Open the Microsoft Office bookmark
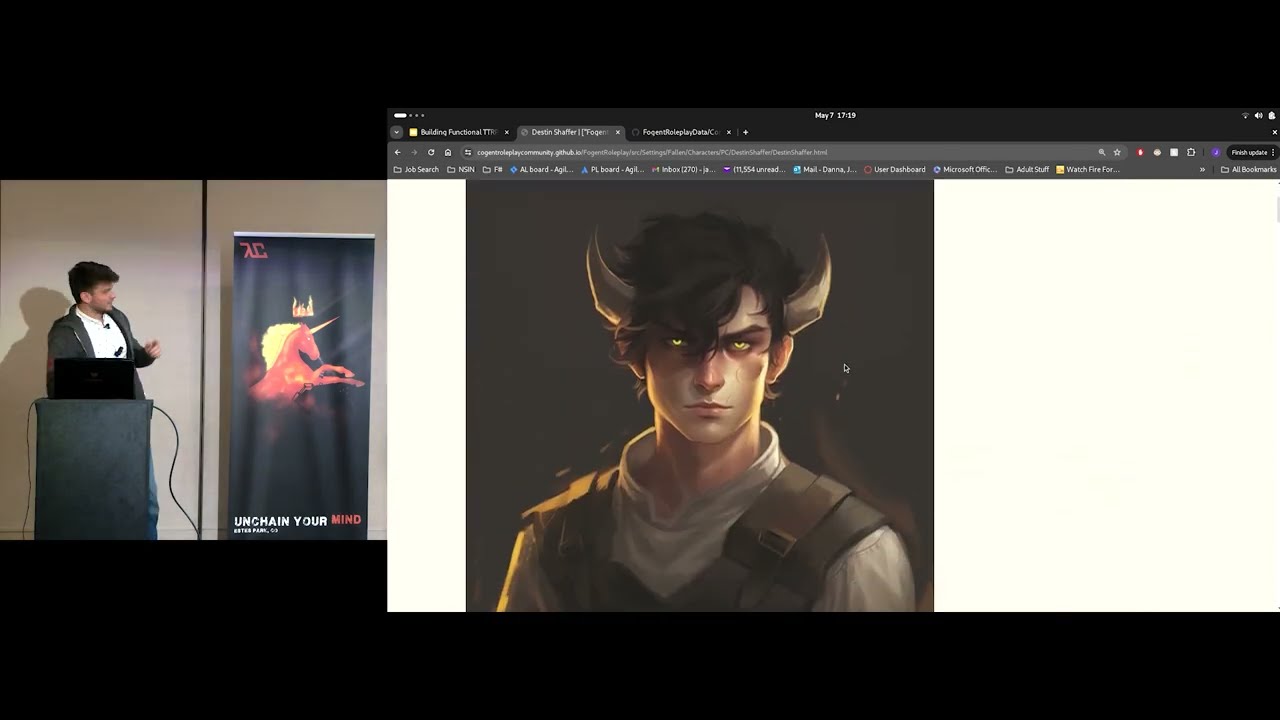The height and width of the screenshot is (720, 1280). [966, 169]
